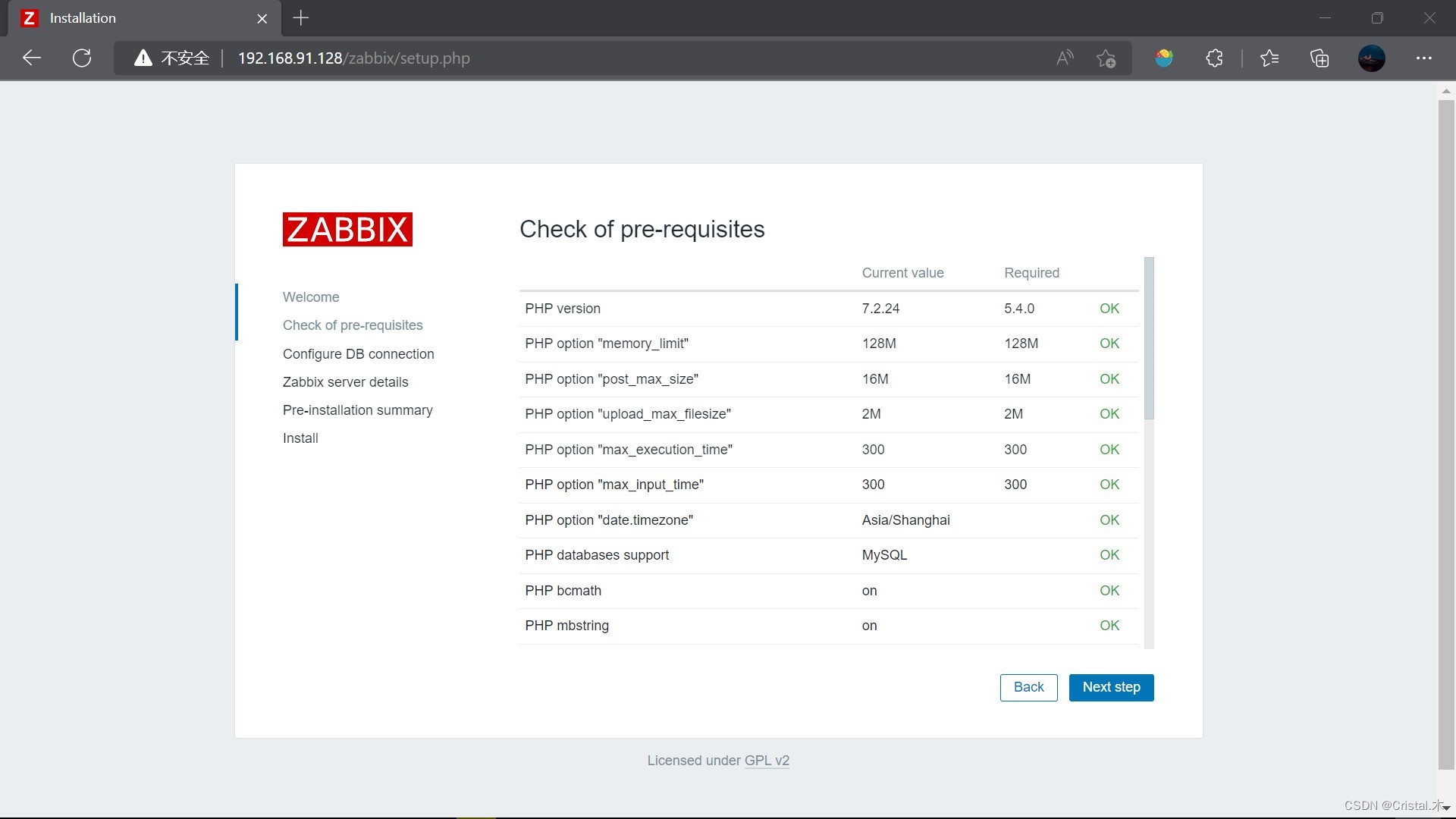Click the Back button

click(x=1028, y=687)
